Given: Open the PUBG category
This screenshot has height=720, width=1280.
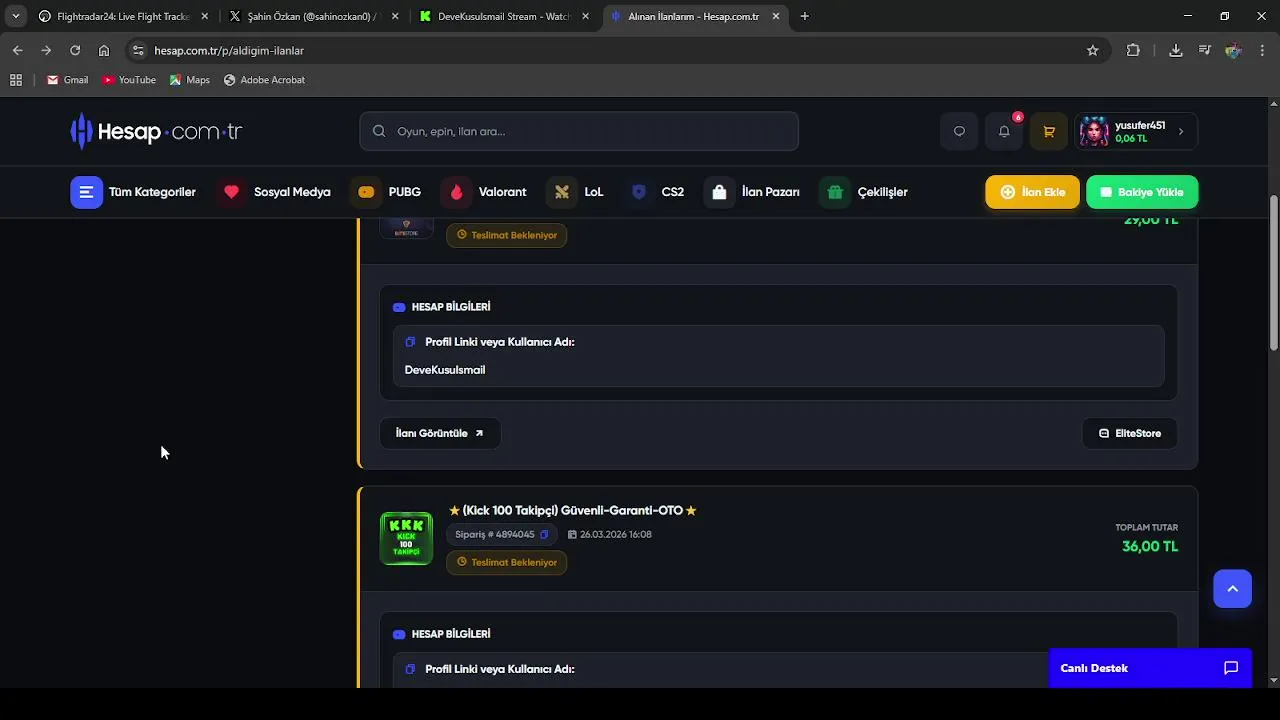Looking at the screenshot, I should pyautogui.click(x=386, y=192).
